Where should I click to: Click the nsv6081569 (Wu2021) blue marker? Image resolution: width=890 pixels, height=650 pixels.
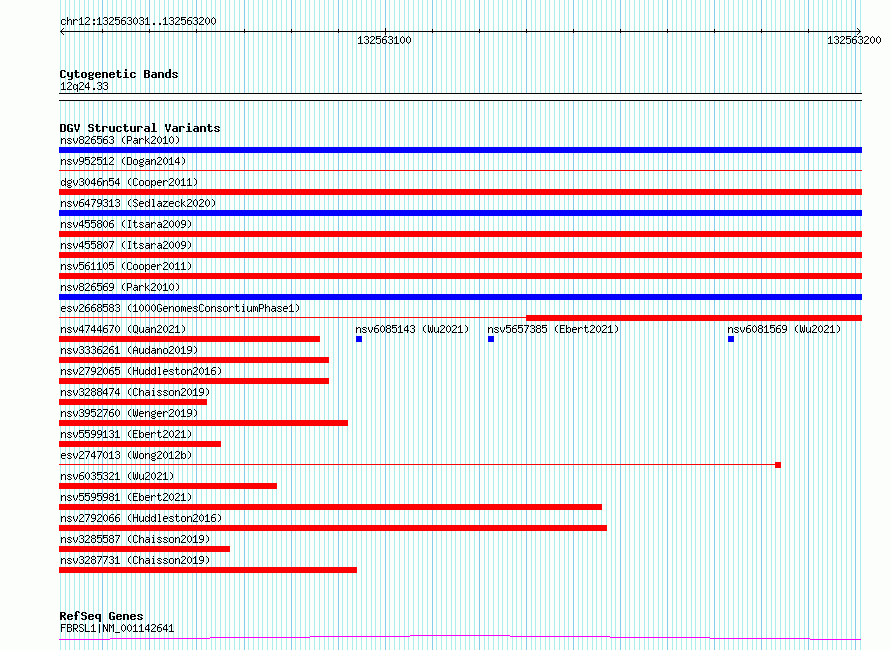click(x=731, y=339)
